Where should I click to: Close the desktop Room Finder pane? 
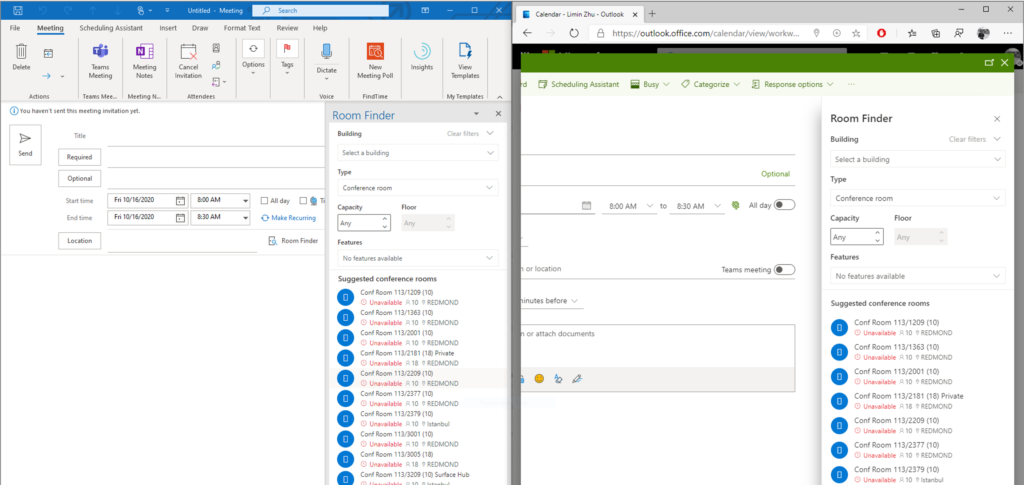(x=498, y=114)
